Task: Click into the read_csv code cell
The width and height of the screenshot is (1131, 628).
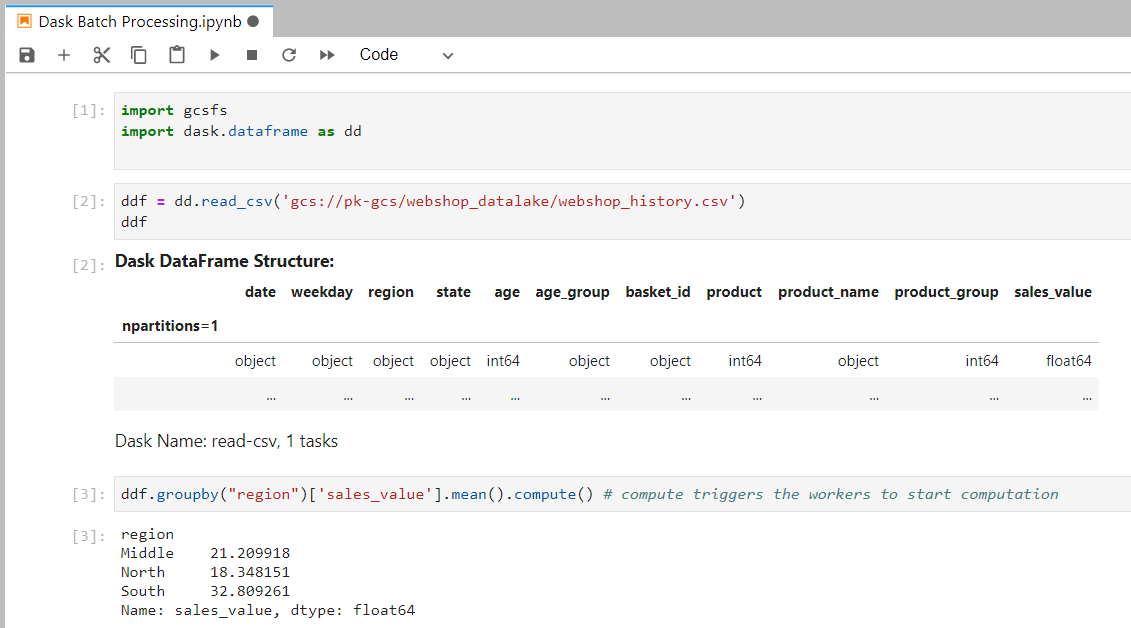Action: [x=622, y=211]
